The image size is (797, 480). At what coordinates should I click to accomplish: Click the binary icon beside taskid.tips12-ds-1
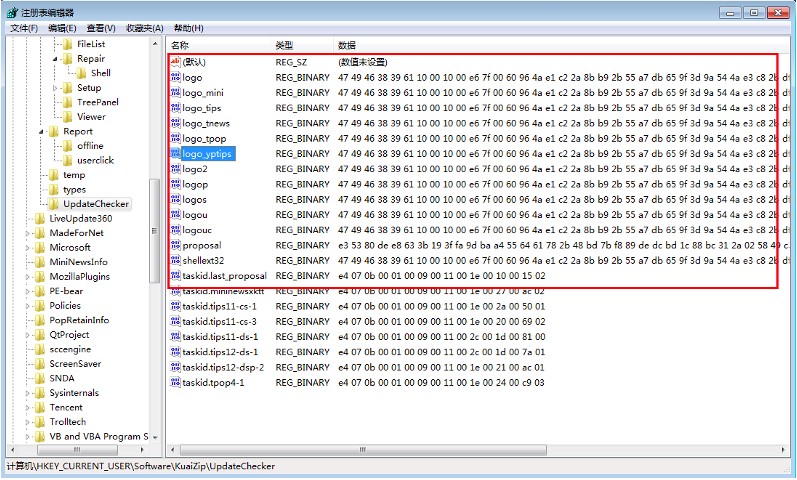pos(175,352)
